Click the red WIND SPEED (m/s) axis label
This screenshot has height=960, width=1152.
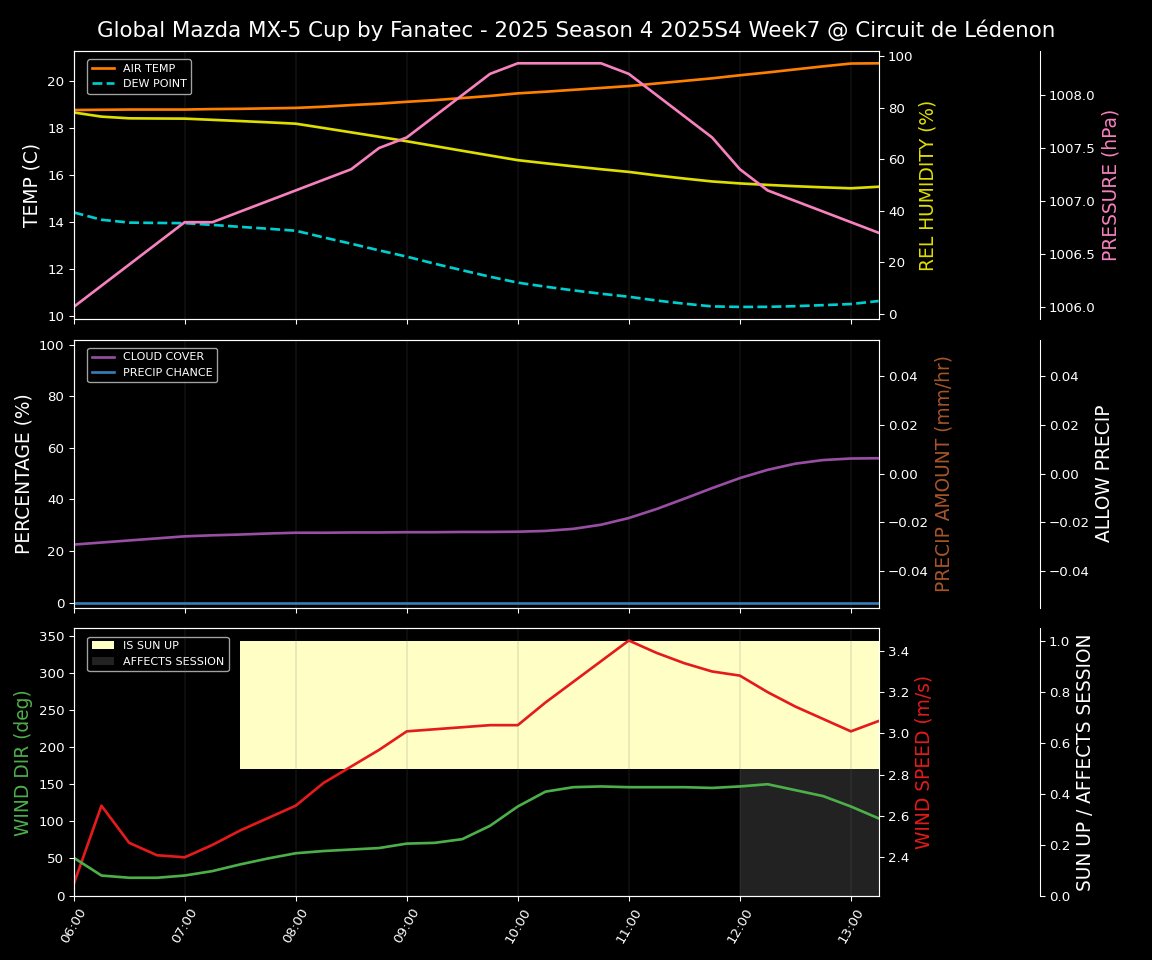[x=923, y=762]
